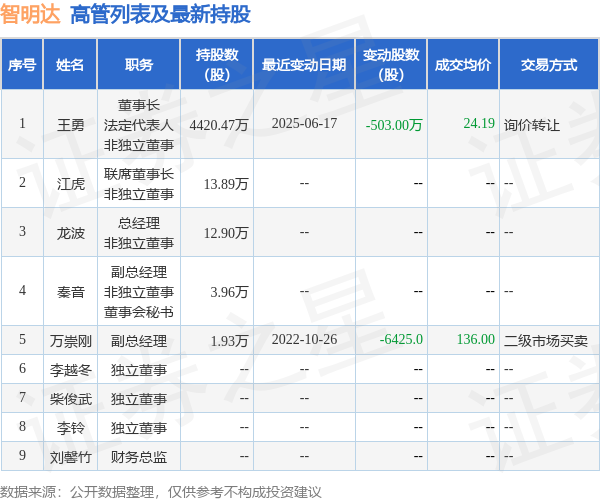Click the 高管列表及最新持股 heading
Image resolution: width=600 pixels, height=501 pixels.
[160, 15]
